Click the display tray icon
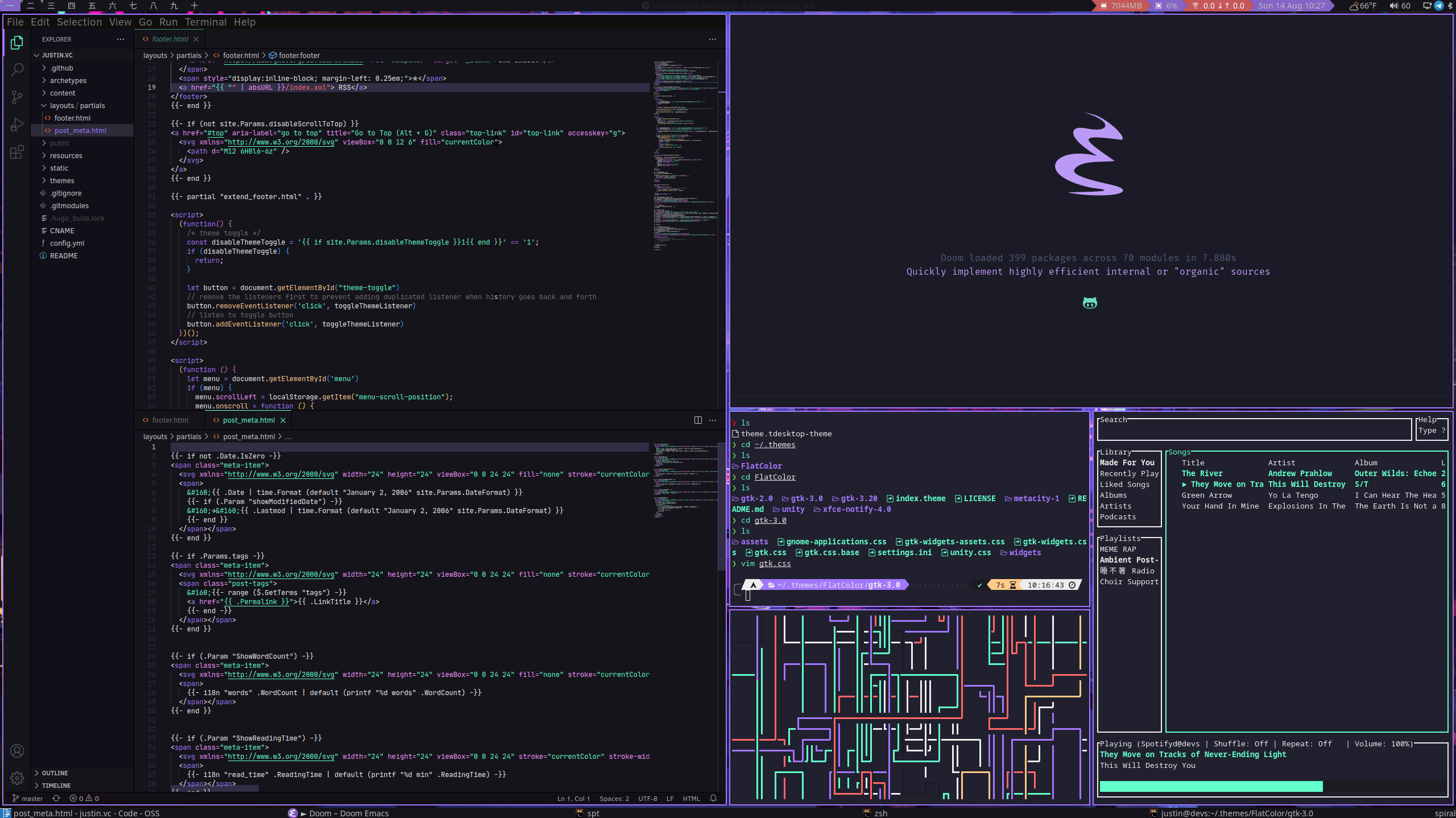The image size is (1456, 818). coord(1426,6)
